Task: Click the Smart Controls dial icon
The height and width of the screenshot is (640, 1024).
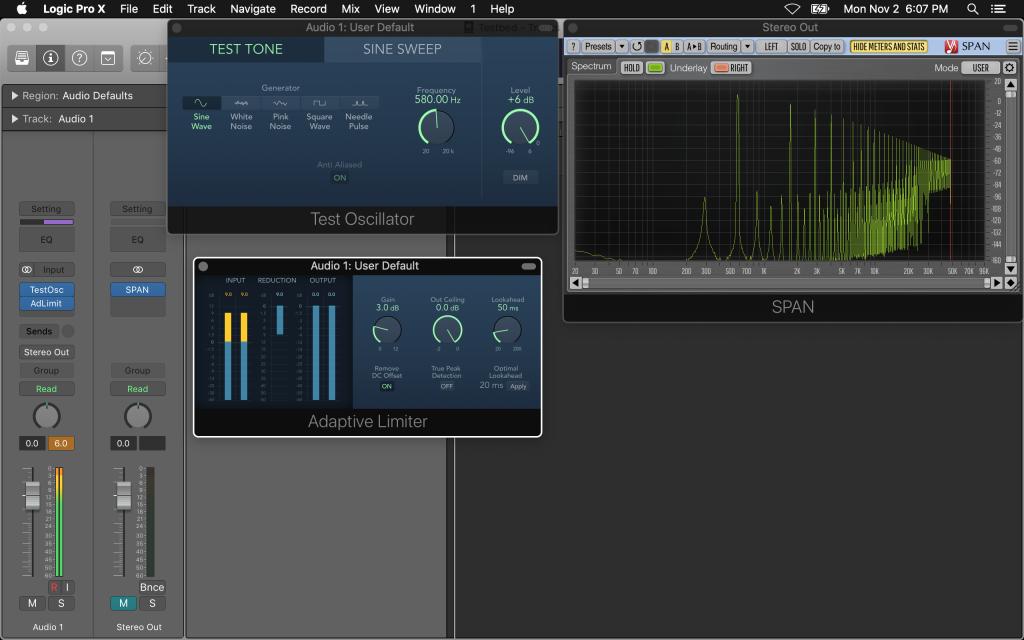Action: [145, 58]
